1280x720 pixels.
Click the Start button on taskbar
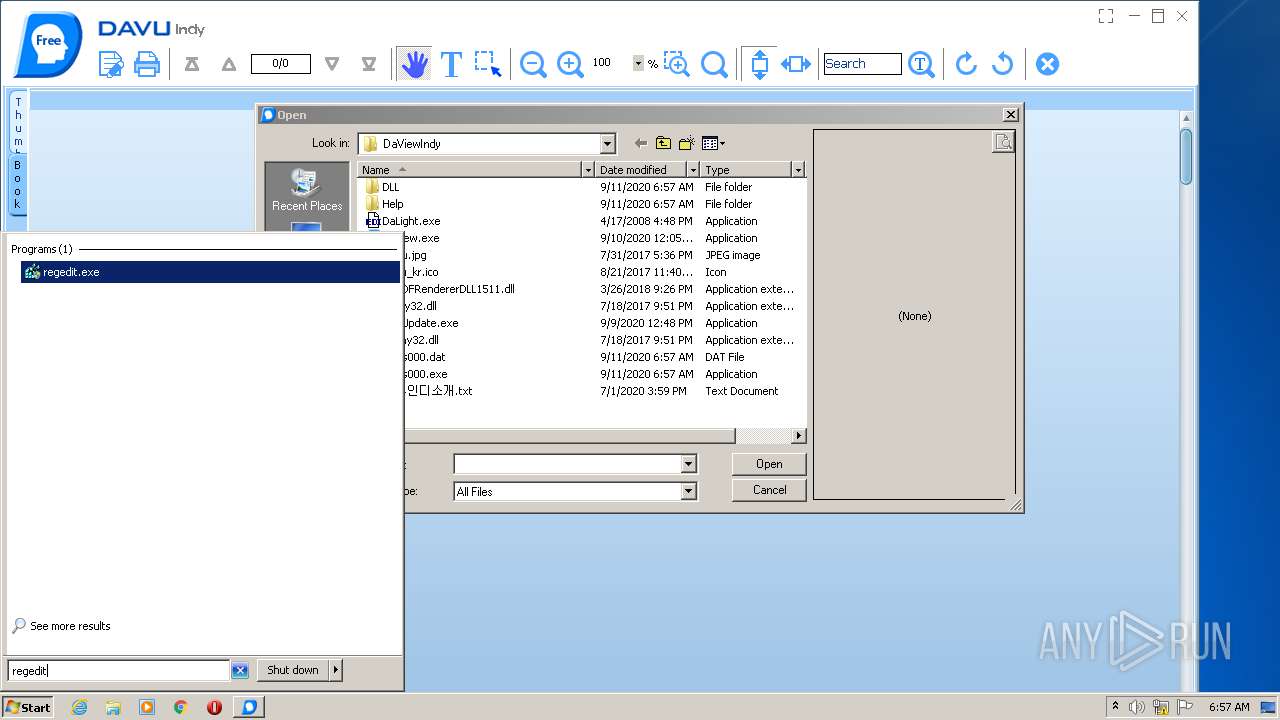tap(28, 707)
